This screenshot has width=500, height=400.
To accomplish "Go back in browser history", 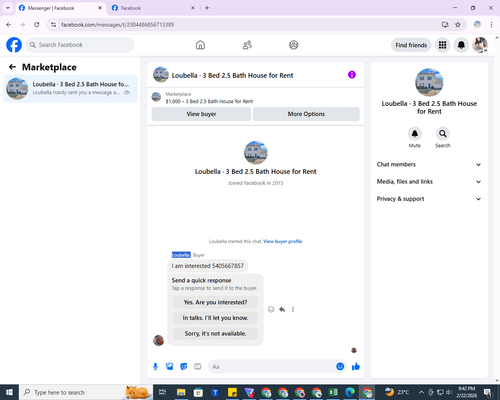I will [9, 24].
